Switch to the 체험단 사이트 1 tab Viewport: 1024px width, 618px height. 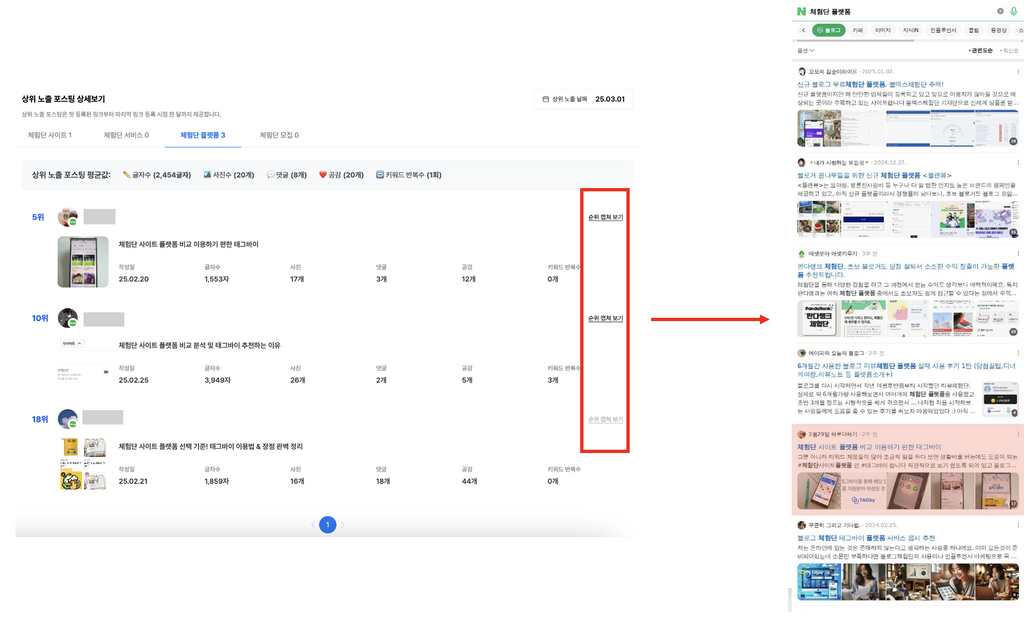tap(50, 135)
